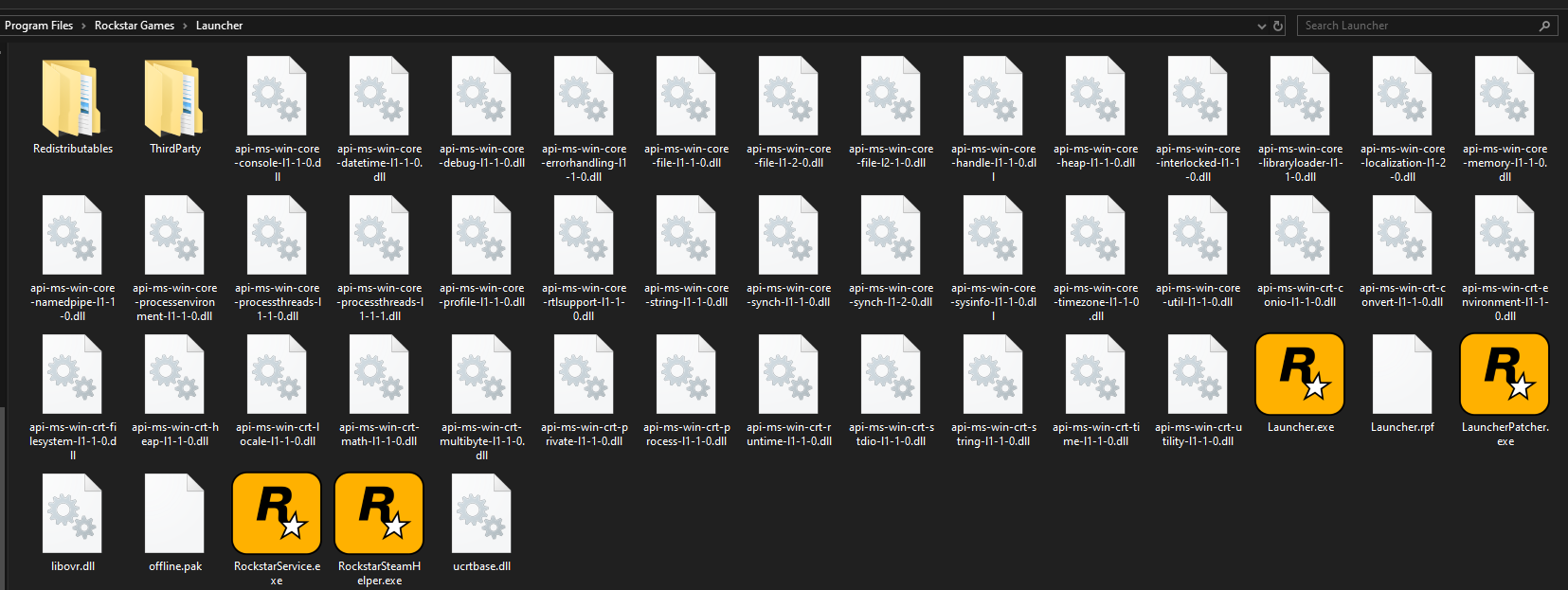This screenshot has height=590, width=1568.
Task: Select api-ms-win-crt-conio-l1-1-0.dll icon
Action: pyautogui.click(x=1300, y=235)
